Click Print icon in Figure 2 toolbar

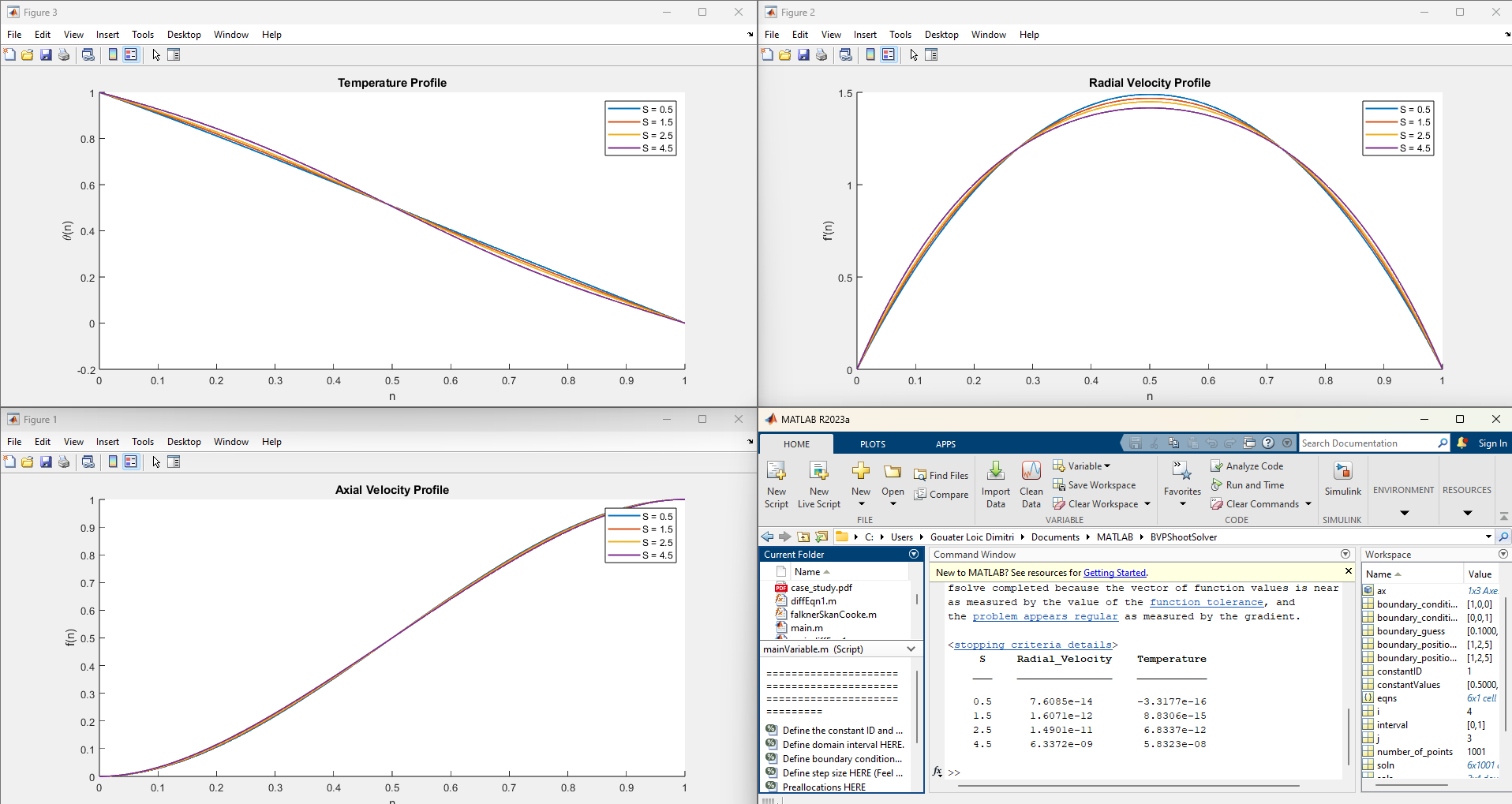click(x=821, y=54)
